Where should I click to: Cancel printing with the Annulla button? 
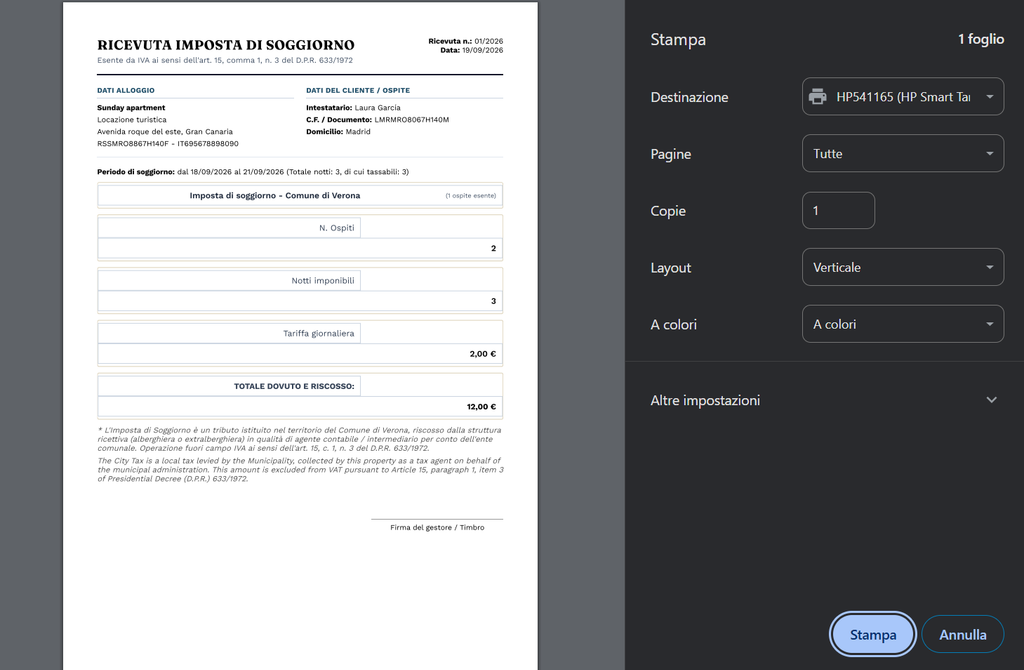pyautogui.click(x=963, y=634)
